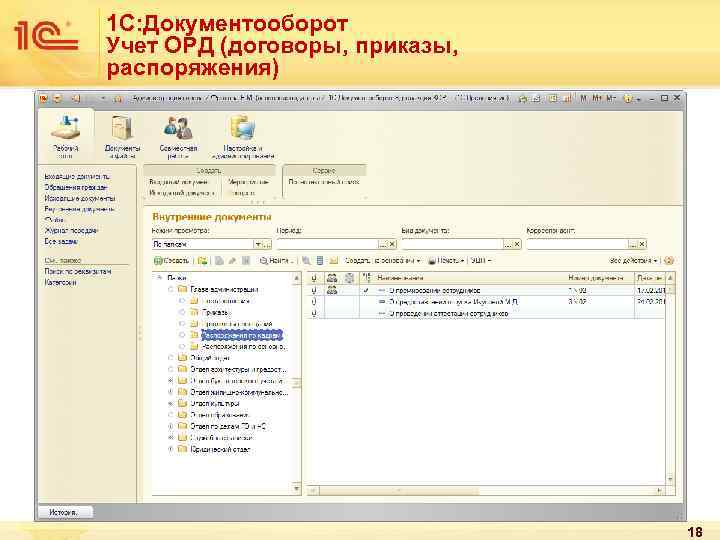Click the people icon column header
This screenshot has width=720, height=540.
[332, 278]
